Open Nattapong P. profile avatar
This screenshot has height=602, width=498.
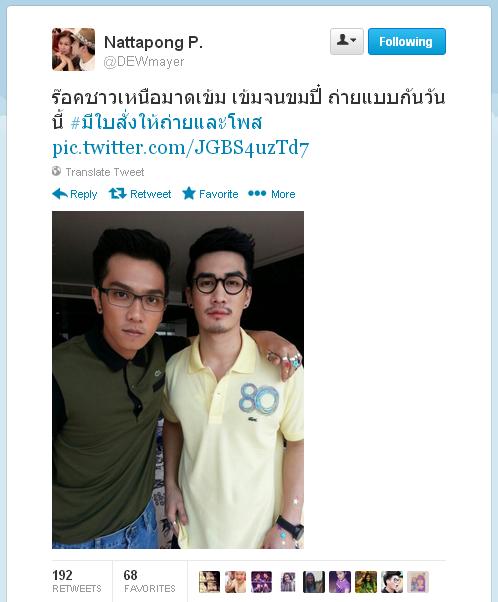pyautogui.click(x=73, y=50)
